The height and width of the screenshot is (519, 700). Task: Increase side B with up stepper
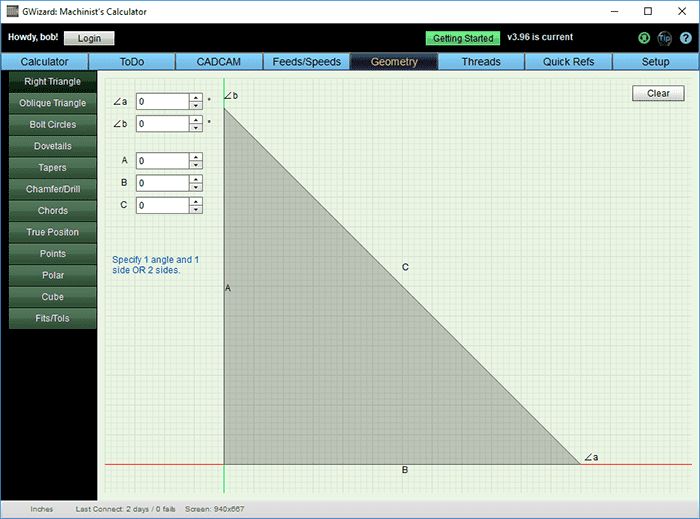[196, 179]
